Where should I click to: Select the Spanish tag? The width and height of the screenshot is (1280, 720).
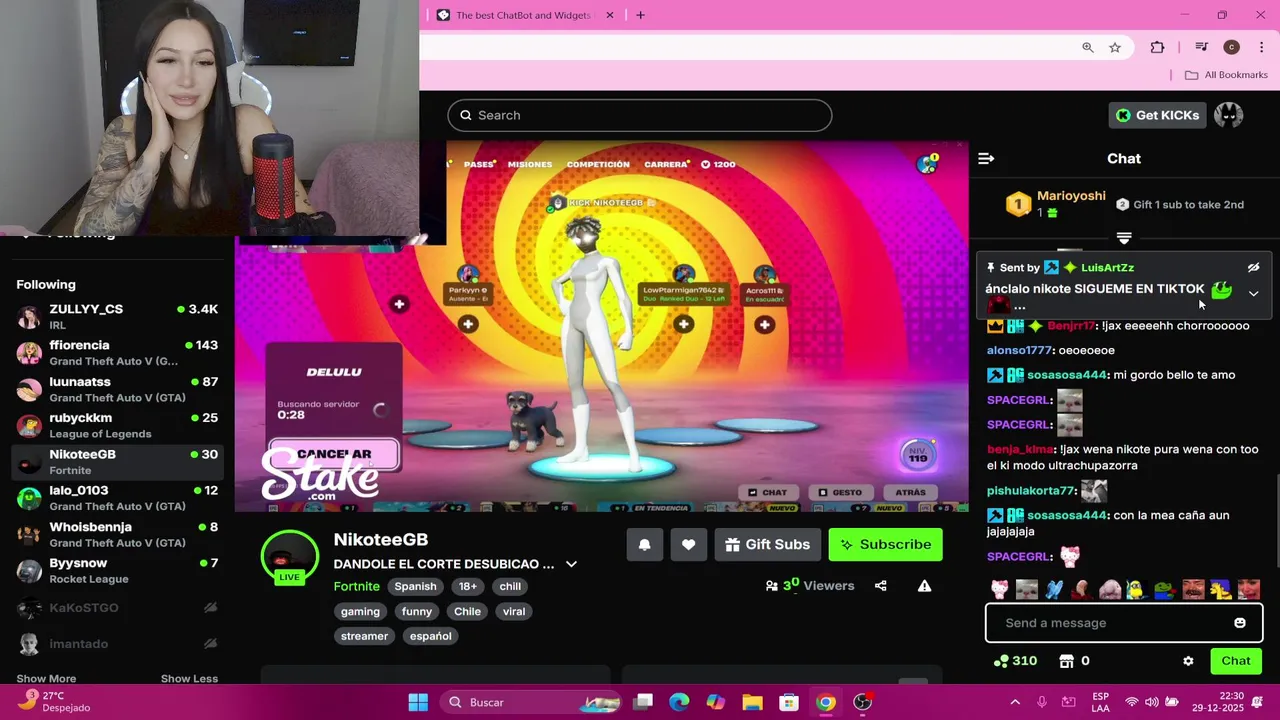(x=415, y=587)
